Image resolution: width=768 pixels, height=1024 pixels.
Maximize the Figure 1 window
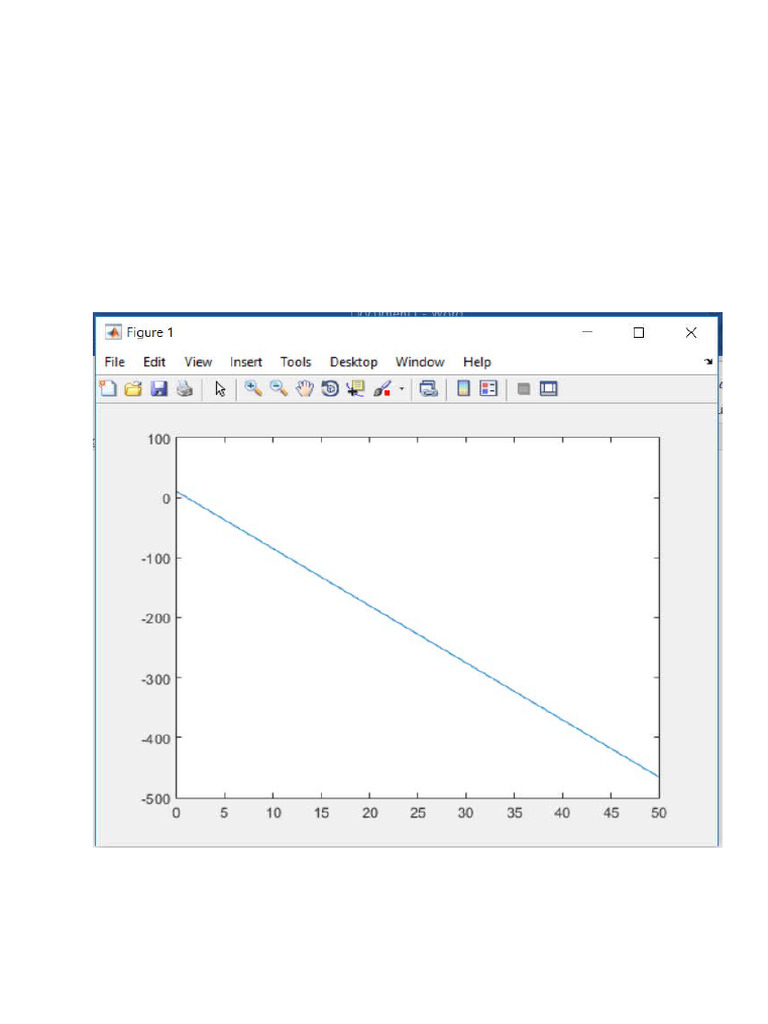coord(639,332)
